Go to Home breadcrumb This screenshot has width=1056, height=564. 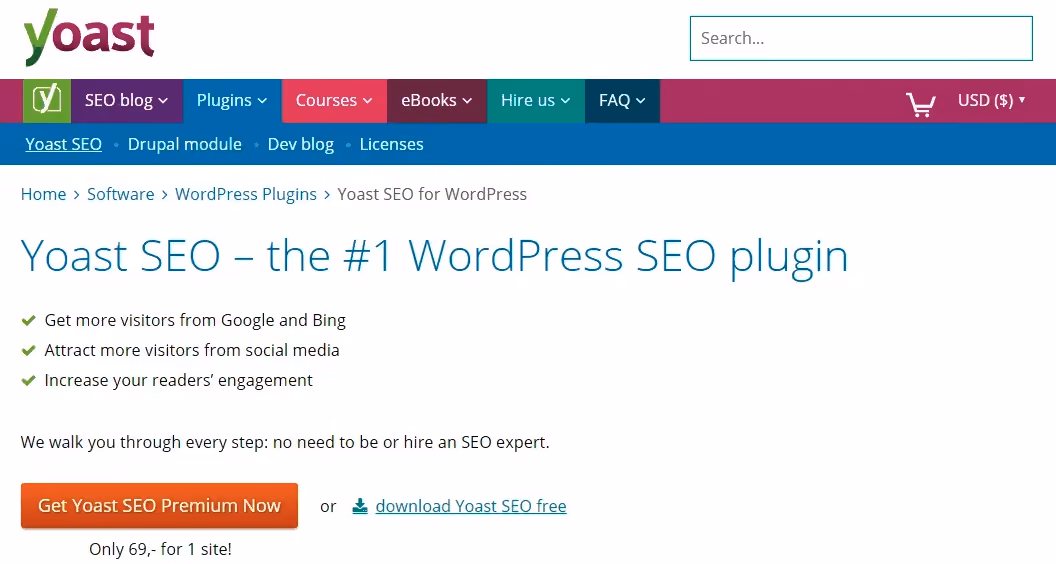click(43, 194)
